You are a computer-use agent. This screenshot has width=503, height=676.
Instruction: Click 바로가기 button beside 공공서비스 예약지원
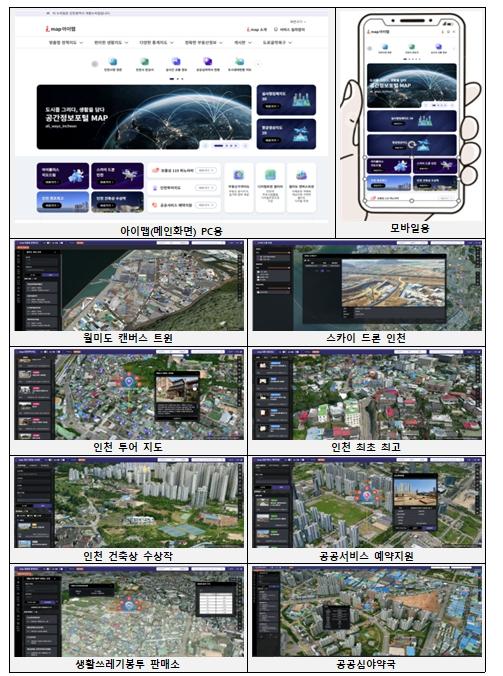(x=206, y=205)
